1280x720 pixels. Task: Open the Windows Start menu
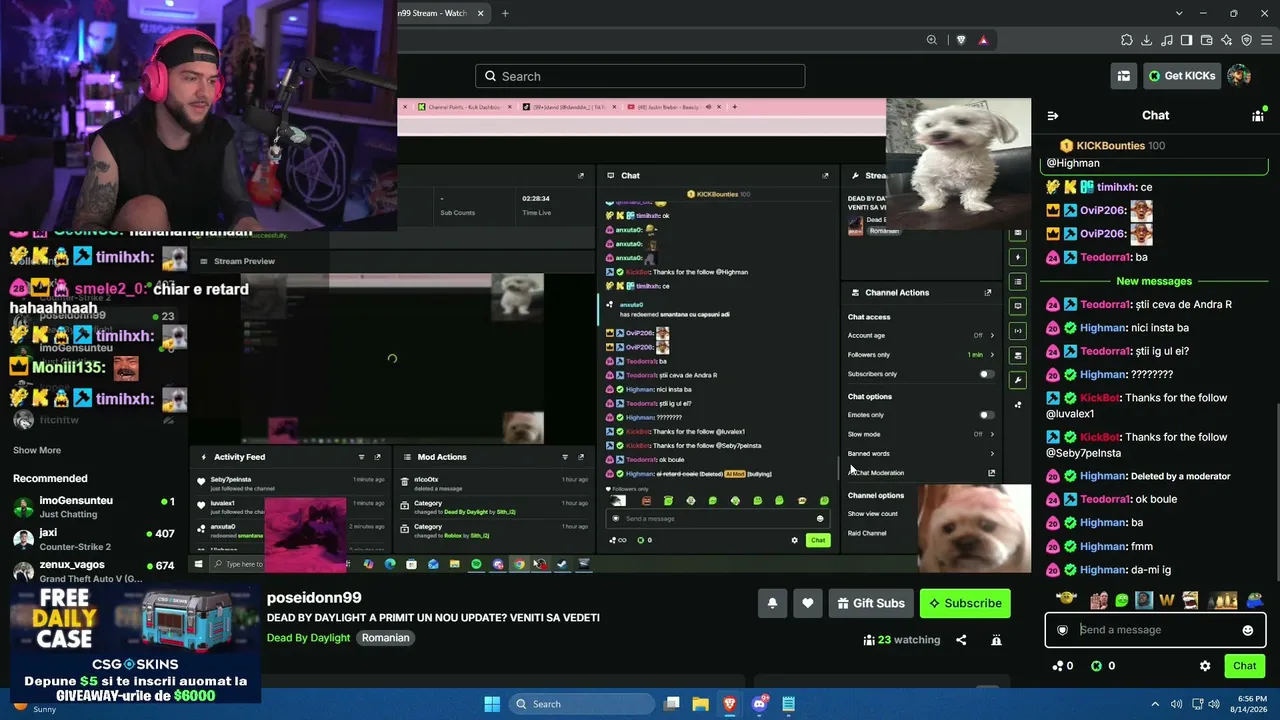tap(492, 704)
